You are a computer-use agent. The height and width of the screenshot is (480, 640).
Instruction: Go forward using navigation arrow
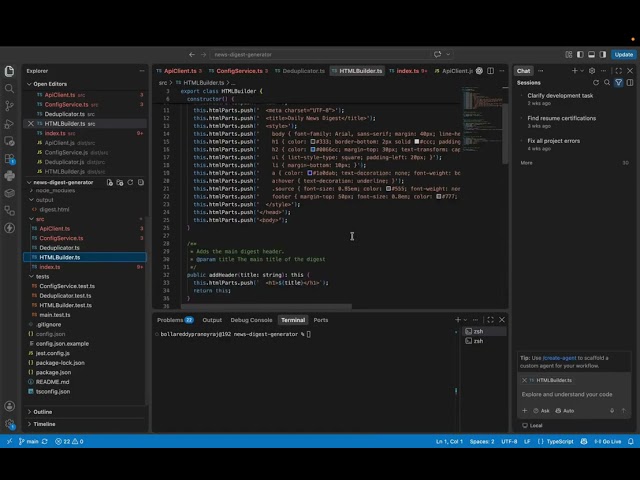point(203,54)
